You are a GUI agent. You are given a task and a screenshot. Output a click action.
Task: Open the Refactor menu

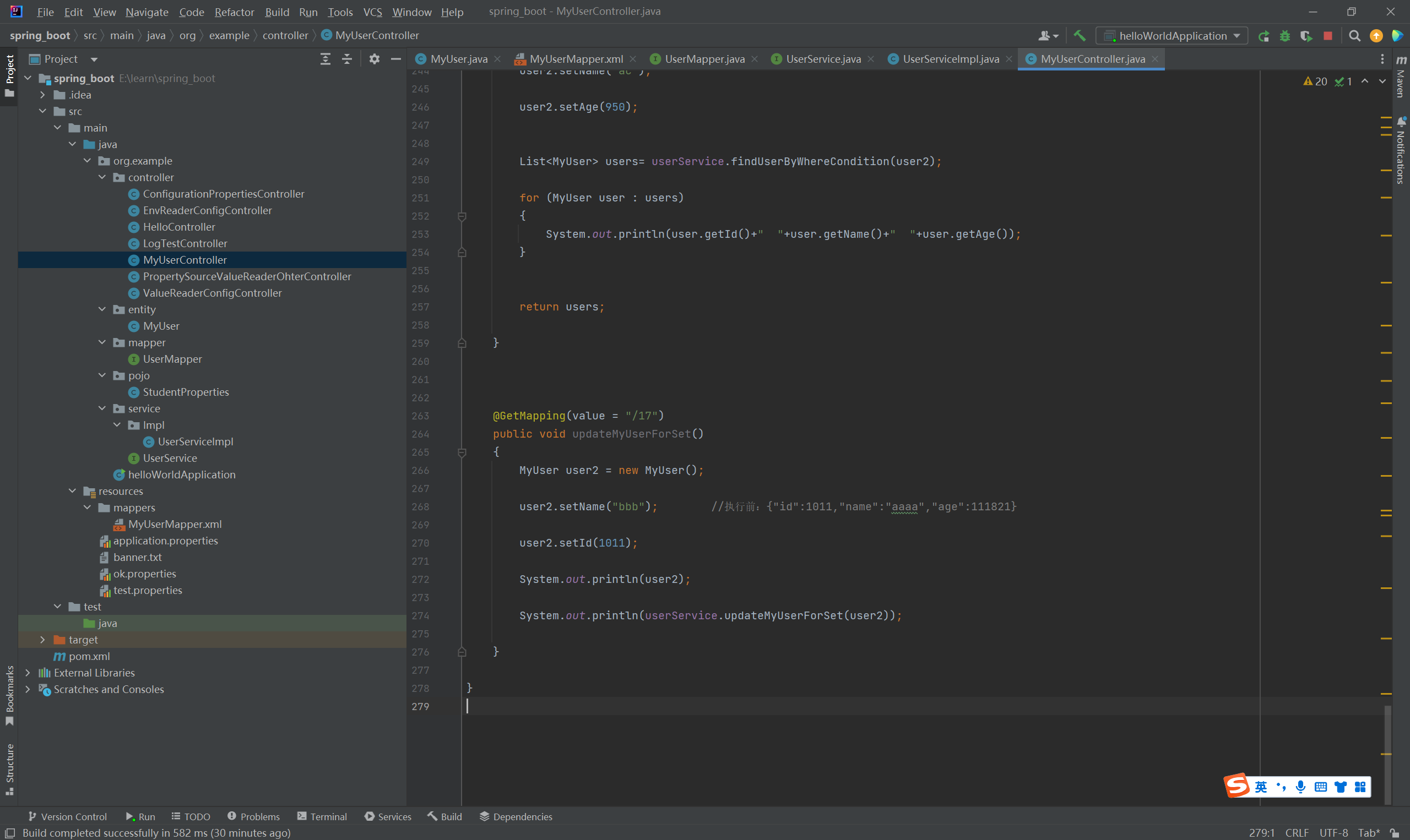(234, 12)
